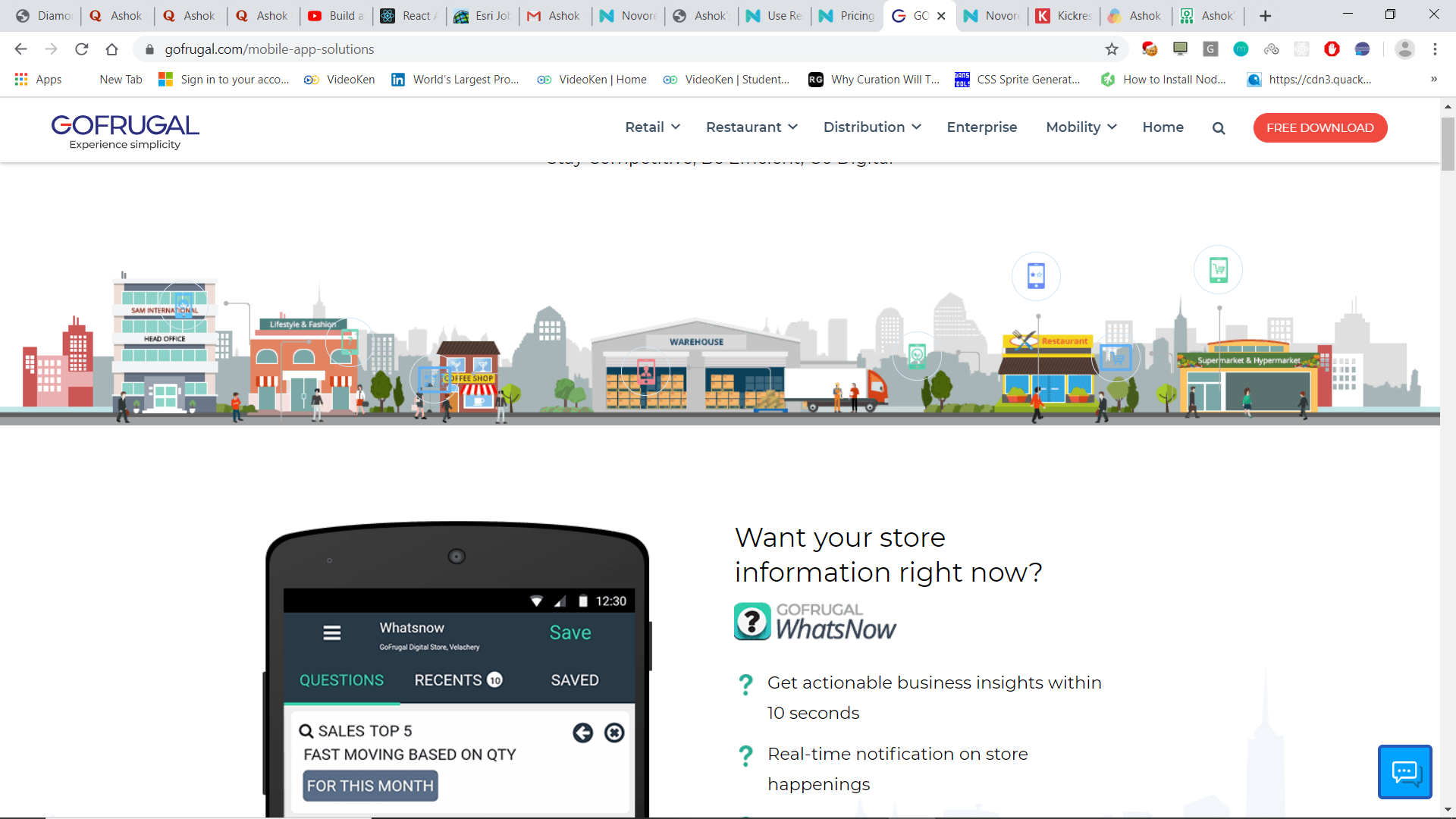Go to the browser home page icon

(112, 49)
